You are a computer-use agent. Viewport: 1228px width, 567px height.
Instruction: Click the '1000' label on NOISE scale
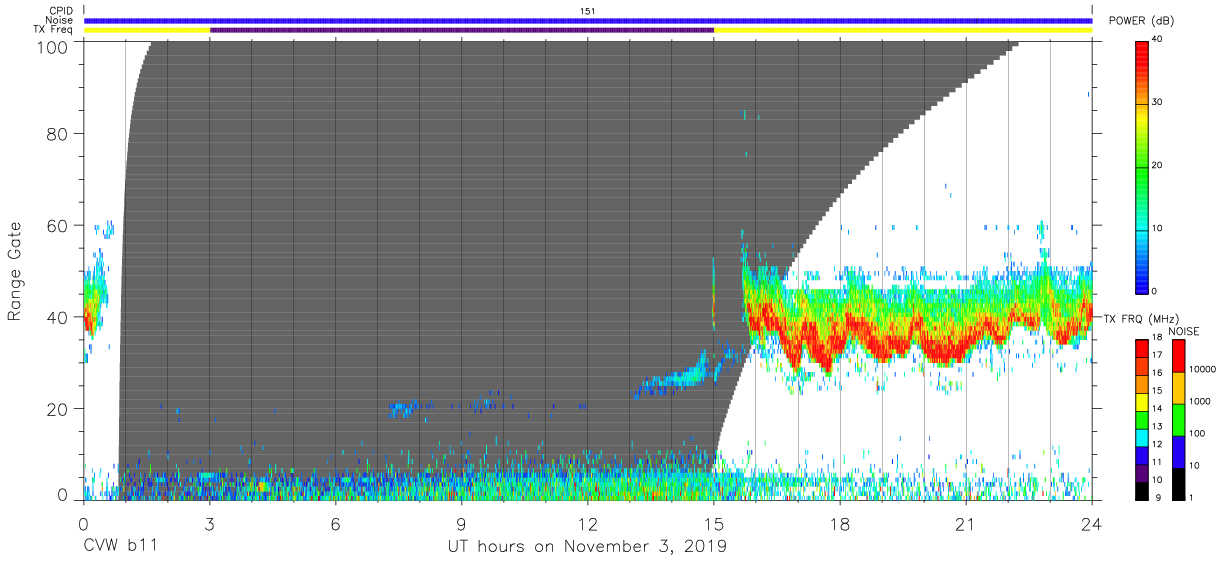click(1201, 402)
